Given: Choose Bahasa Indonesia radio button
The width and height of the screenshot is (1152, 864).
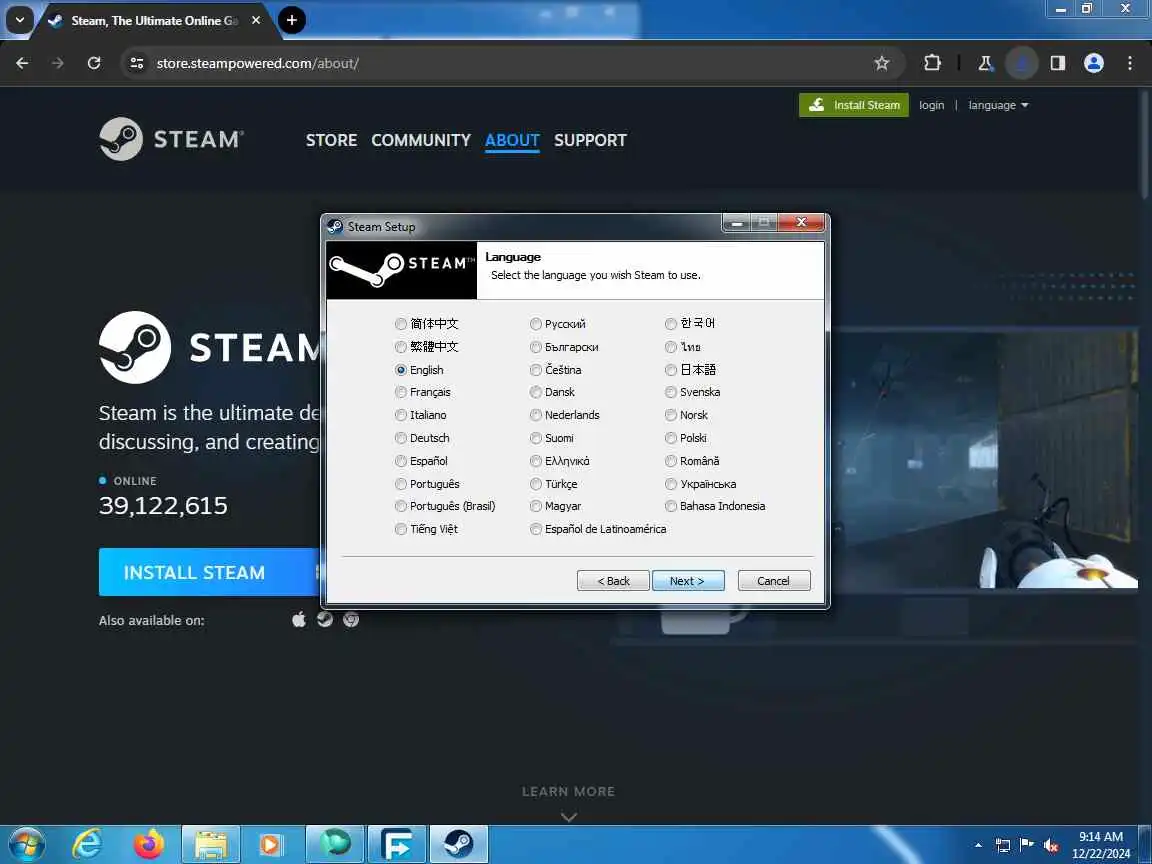Looking at the screenshot, I should pos(671,506).
